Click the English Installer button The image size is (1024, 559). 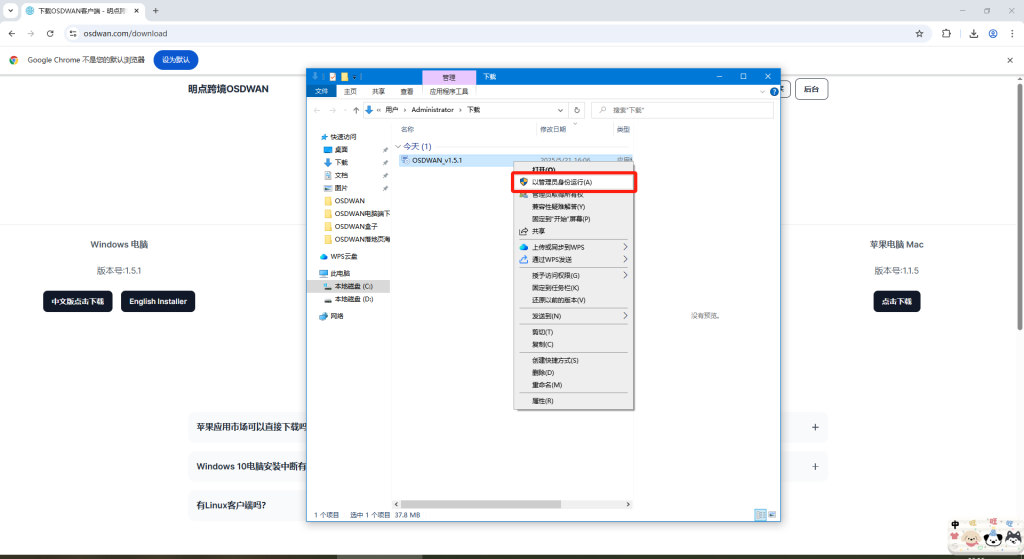tap(158, 301)
